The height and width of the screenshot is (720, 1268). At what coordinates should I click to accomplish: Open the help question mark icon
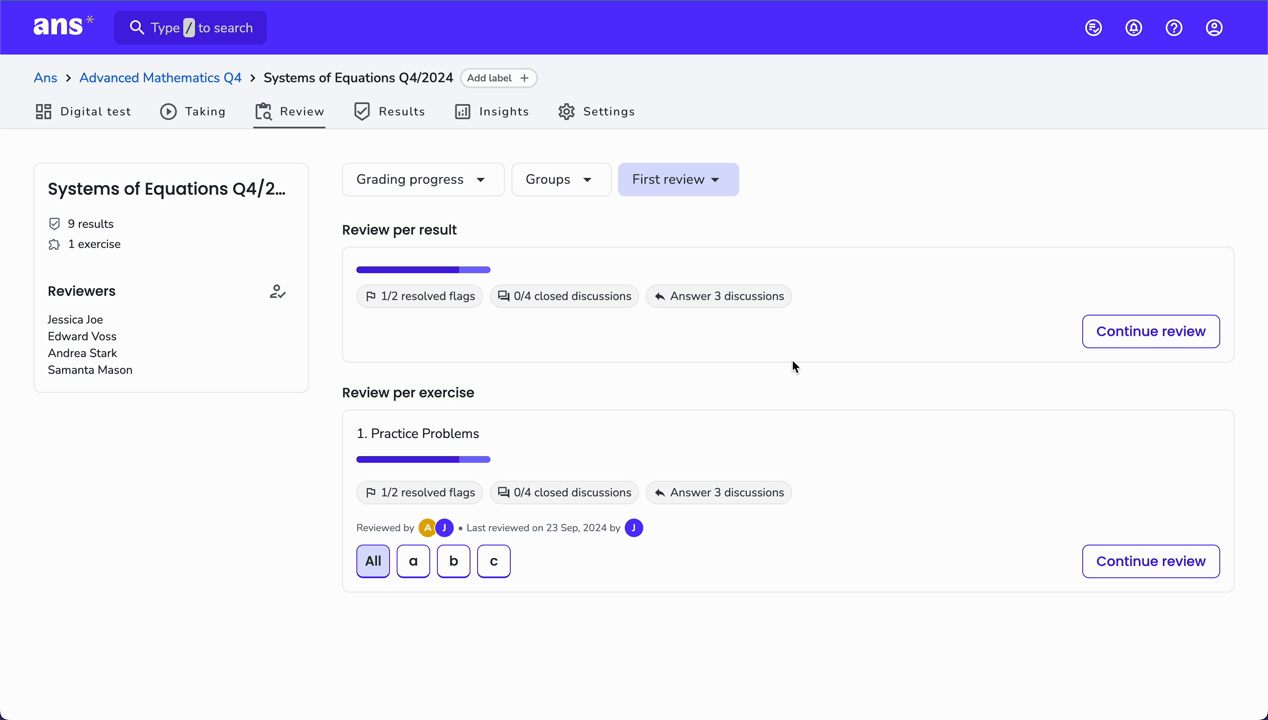(x=1174, y=28)
